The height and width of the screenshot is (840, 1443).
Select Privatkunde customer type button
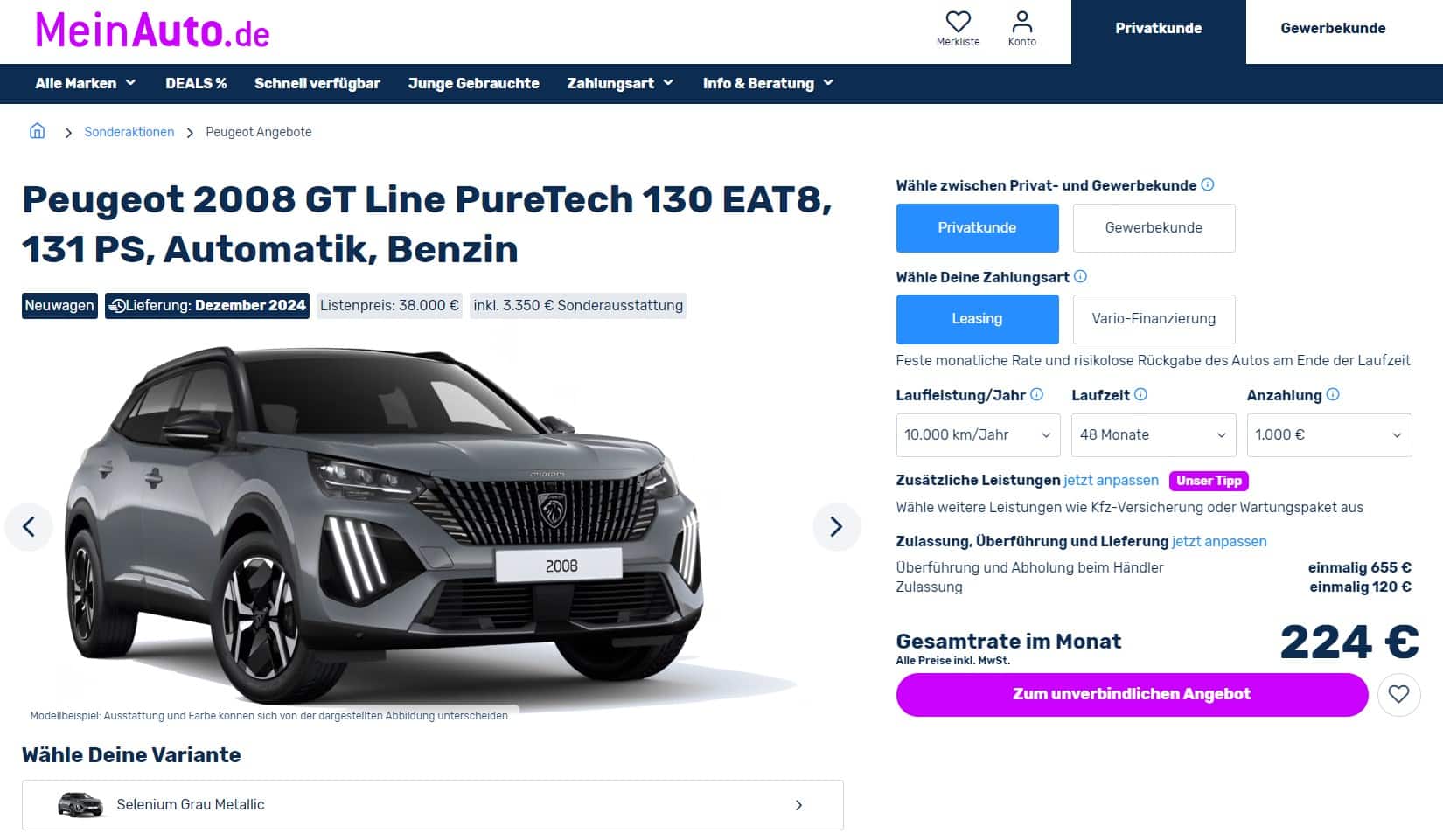977,228
